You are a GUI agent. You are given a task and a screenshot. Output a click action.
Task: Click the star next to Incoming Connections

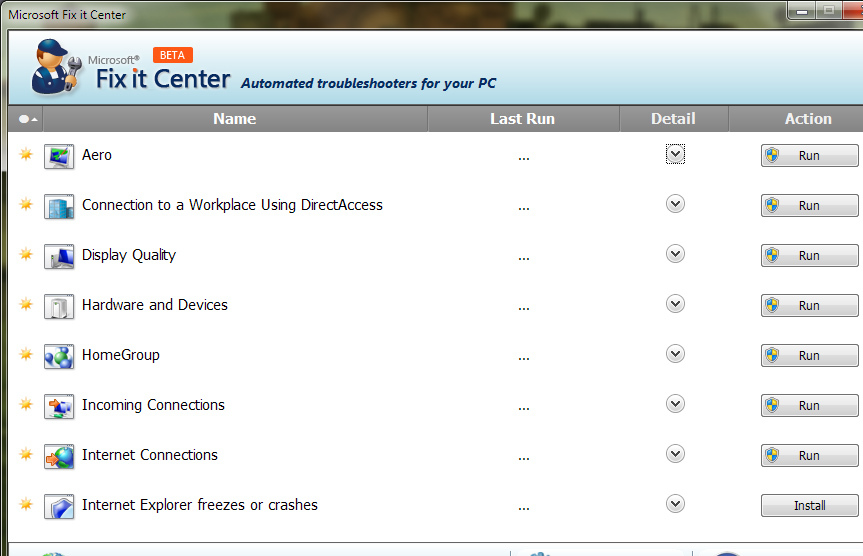click(x=26, y=404)
